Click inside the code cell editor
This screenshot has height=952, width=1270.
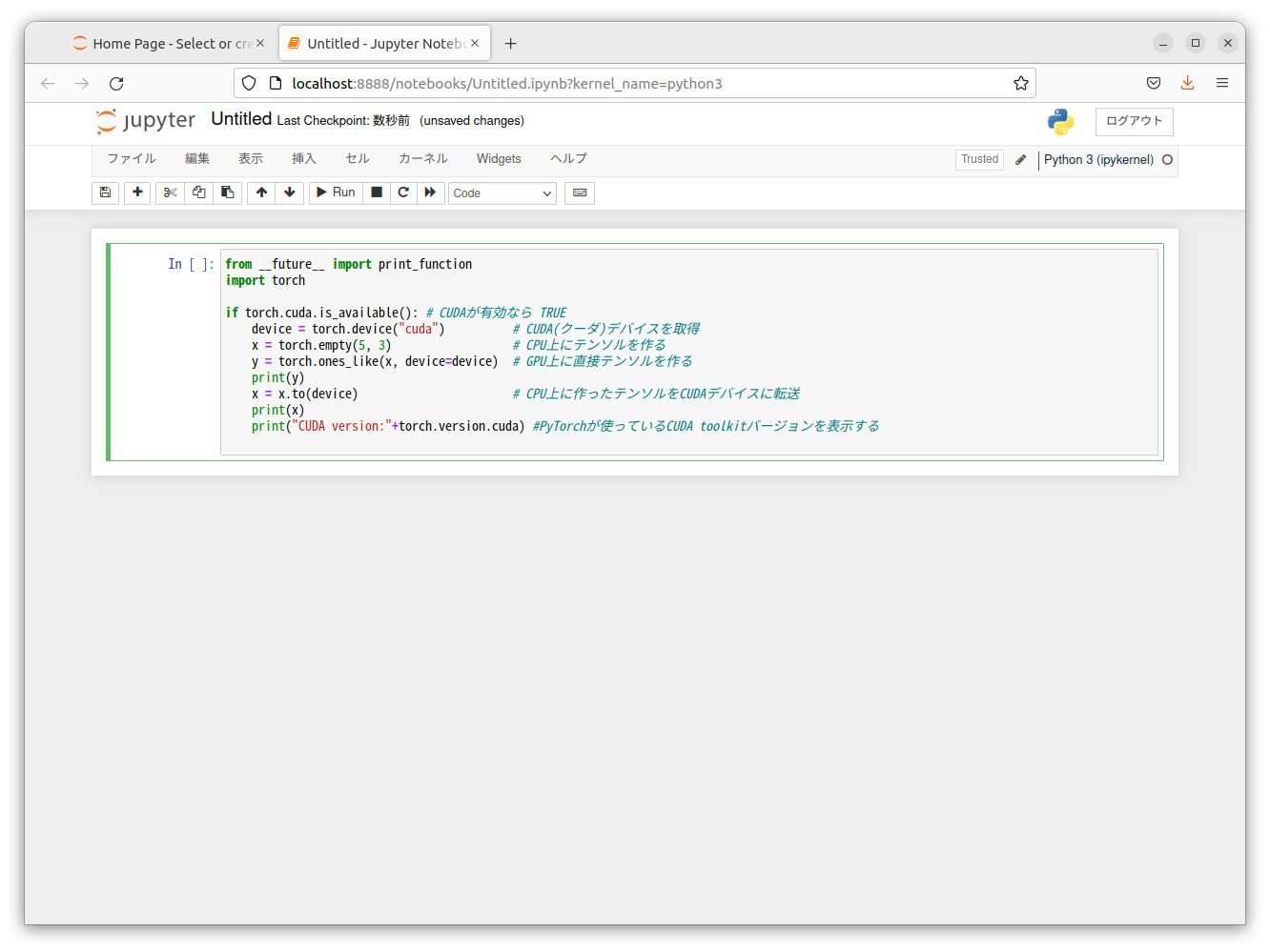click(689, 353)
